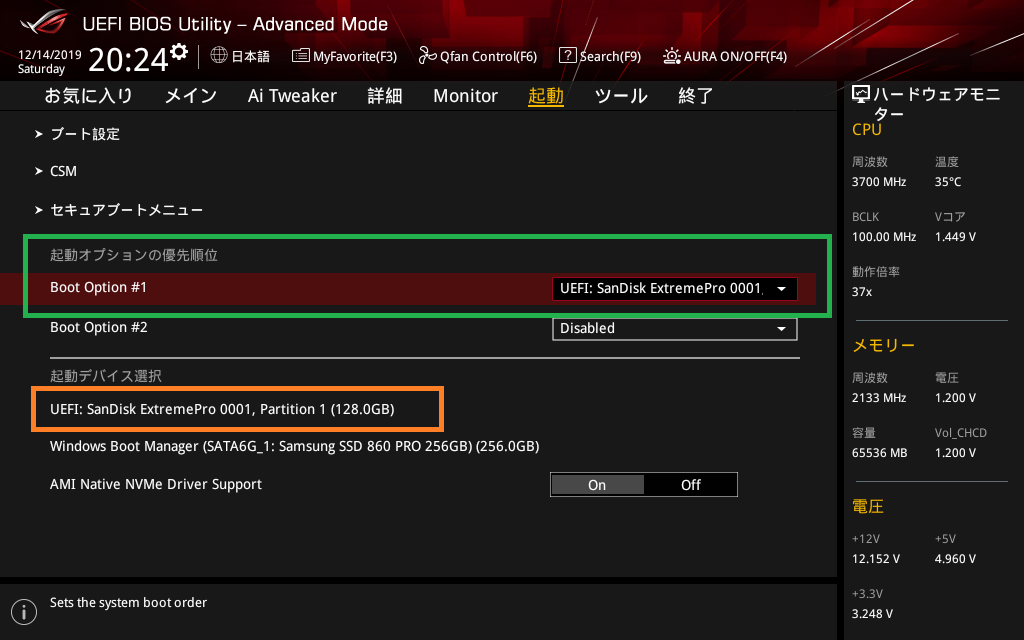
Task: Click the 電圧 section heading
Action: 868,506
